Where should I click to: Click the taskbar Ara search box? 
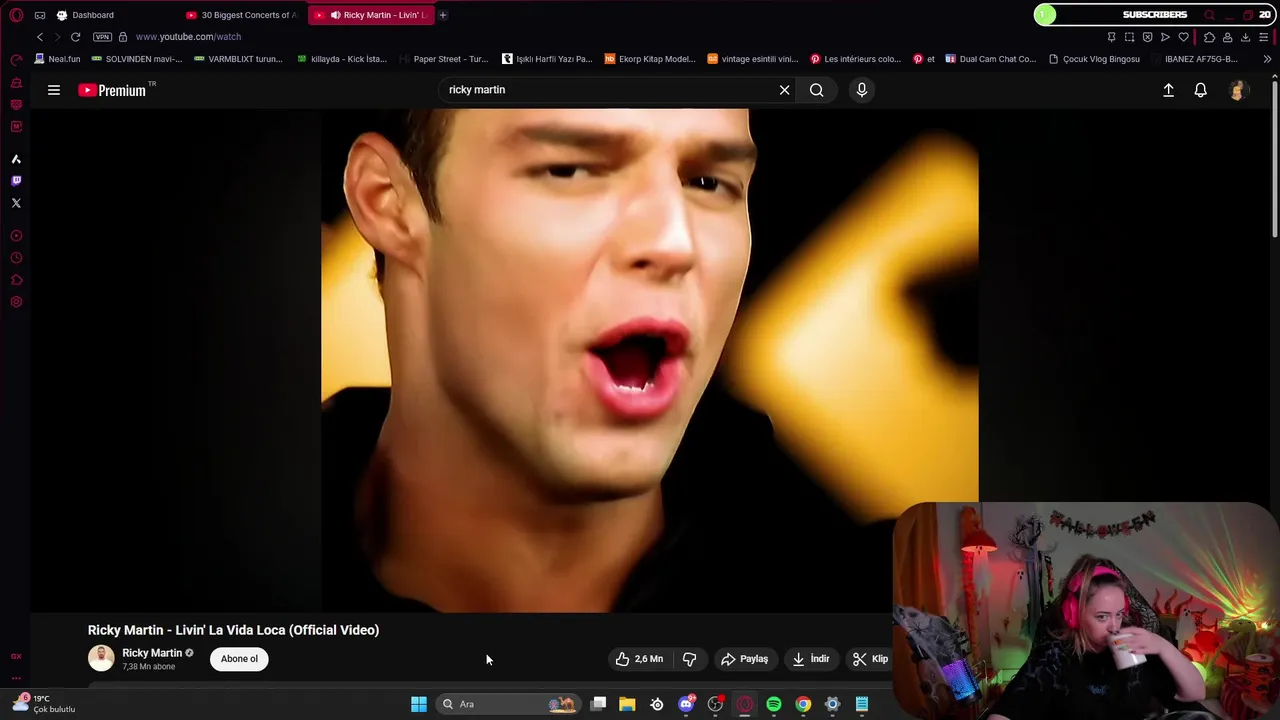(509, 704)
